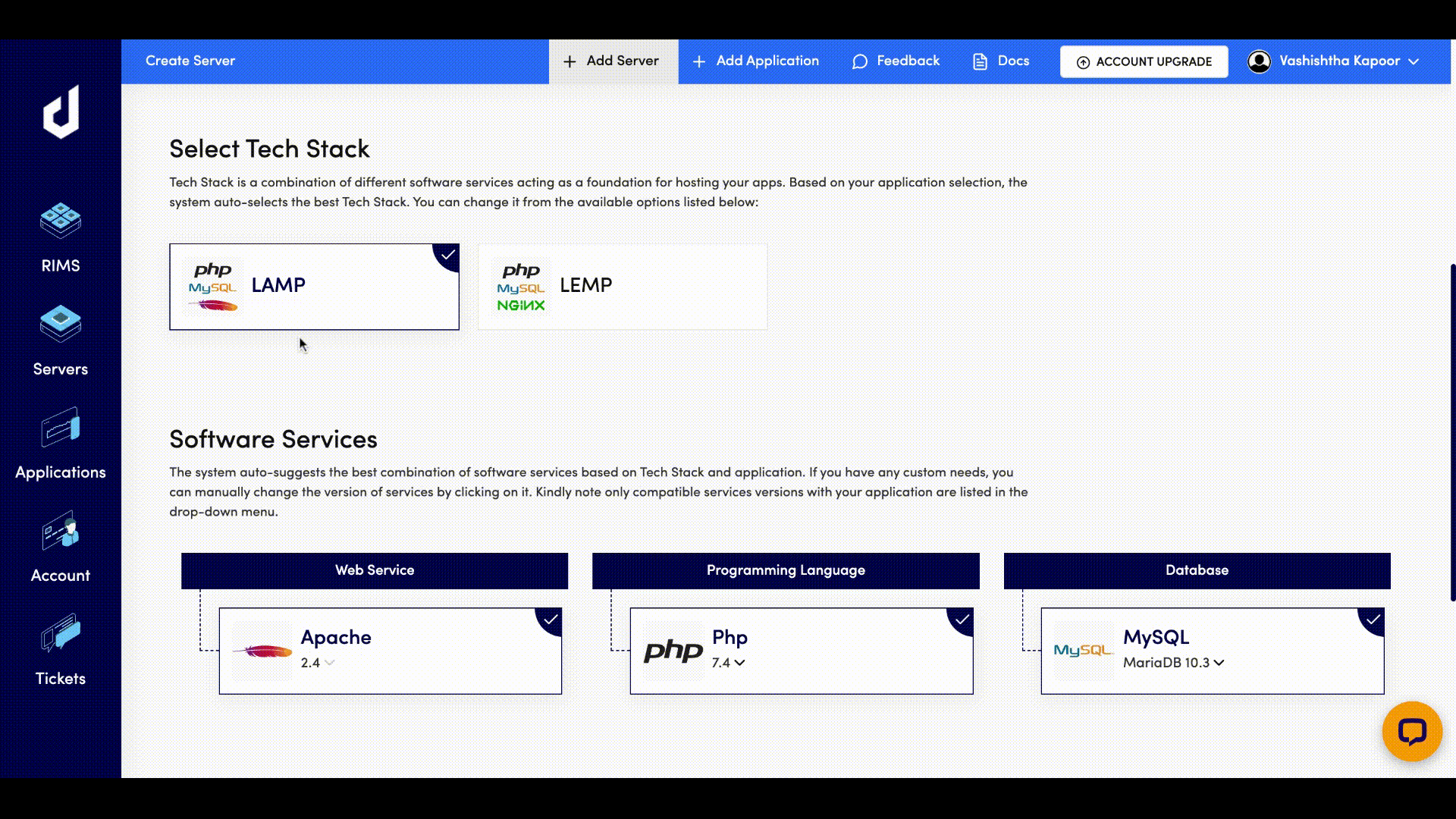Click the user avatar icon
Image resolution: width=1456 pixels, height=819 pixels.
1259,61
